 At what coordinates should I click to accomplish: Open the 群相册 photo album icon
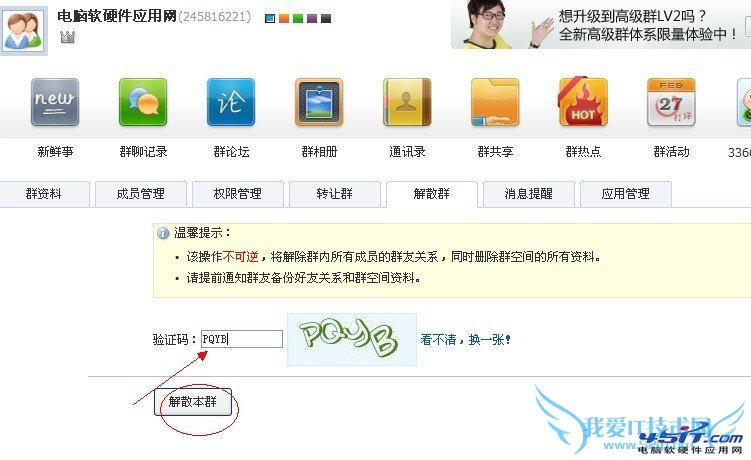tap(319, 102)
